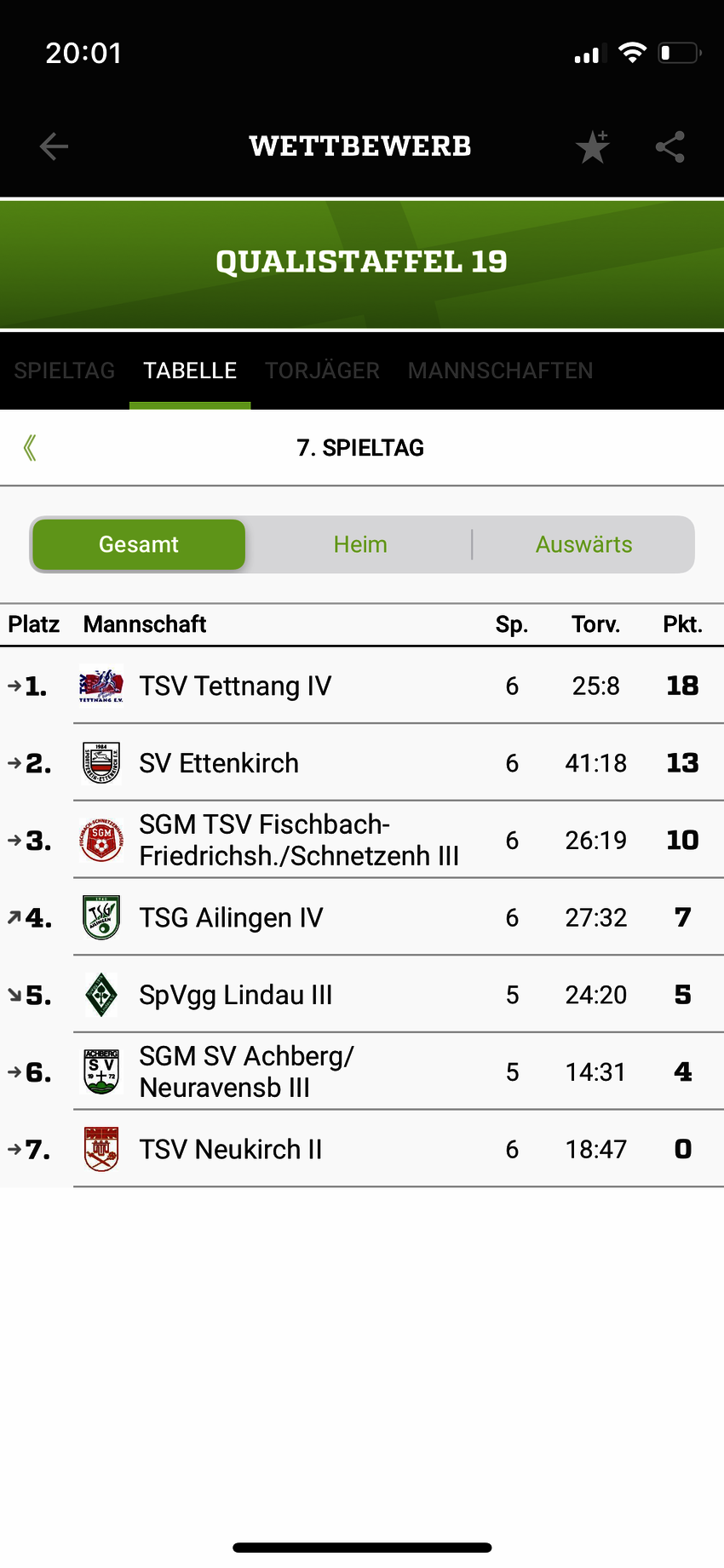Tap the share icon

(670, 147)
